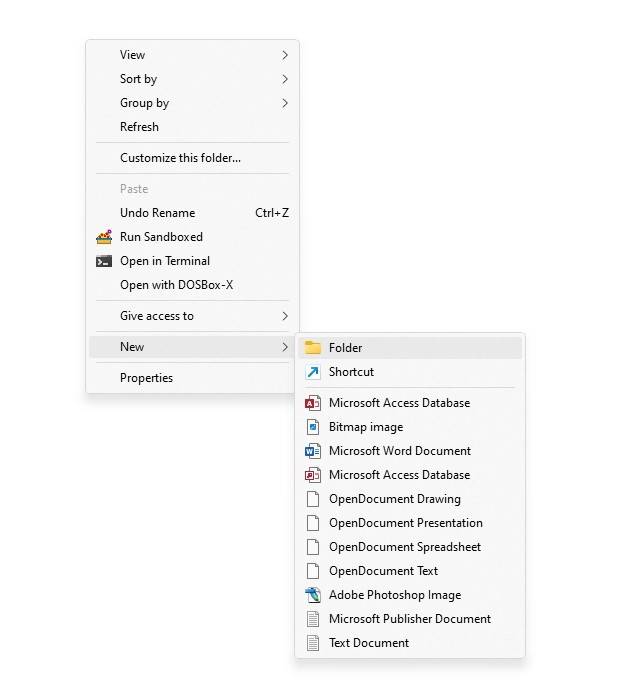The width and height of the screenshot is (617, 682).
Task: Click the Shortcut arrow icon
Action: tap(313, 372)
